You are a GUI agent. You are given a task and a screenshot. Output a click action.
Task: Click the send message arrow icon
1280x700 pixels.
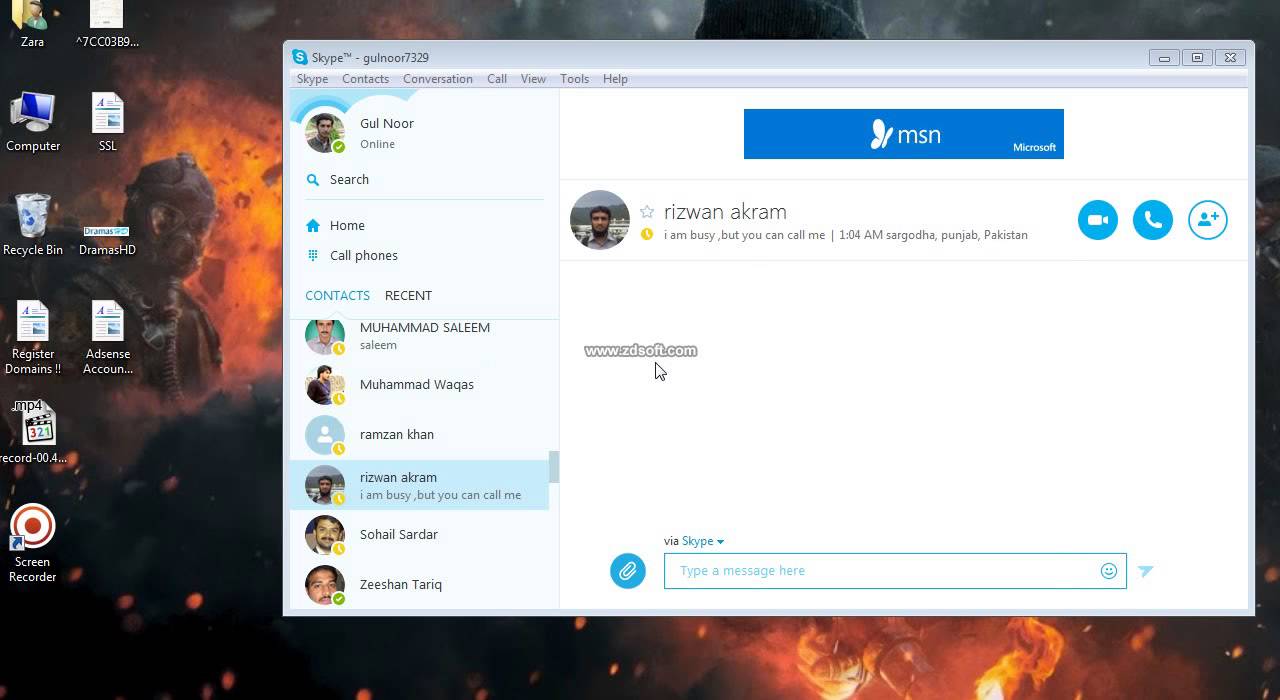pos(1146,571)
